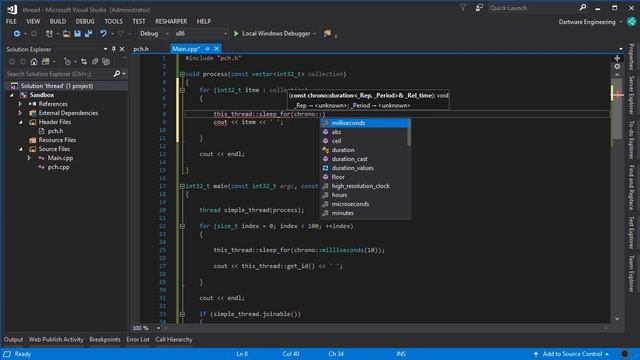The height and width of the screenshot is (360, 640).
Task: Click the Dartware Engineering account avatar
Action: (631, 22)
